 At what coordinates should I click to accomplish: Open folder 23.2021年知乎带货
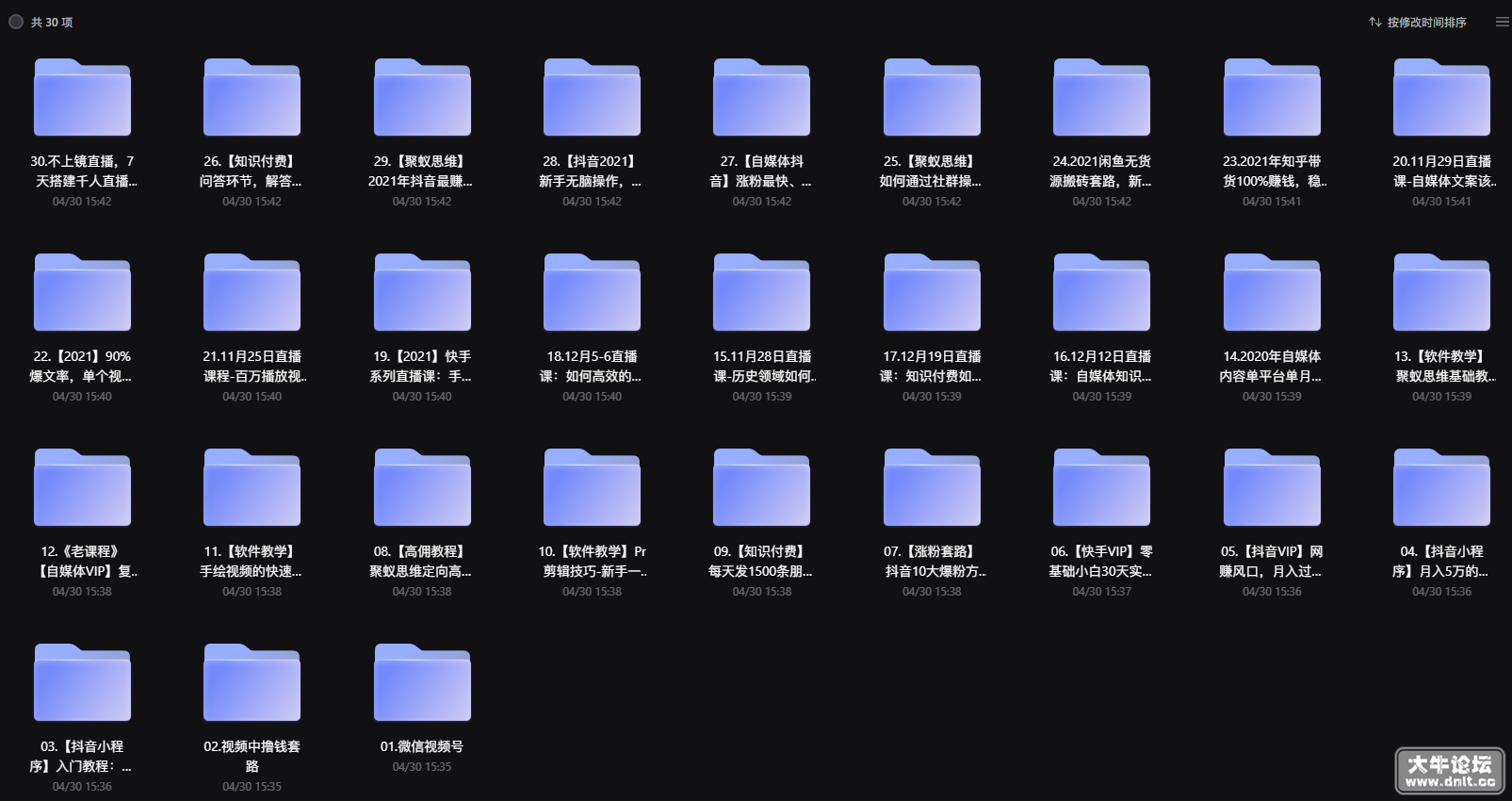(1272, 97)
